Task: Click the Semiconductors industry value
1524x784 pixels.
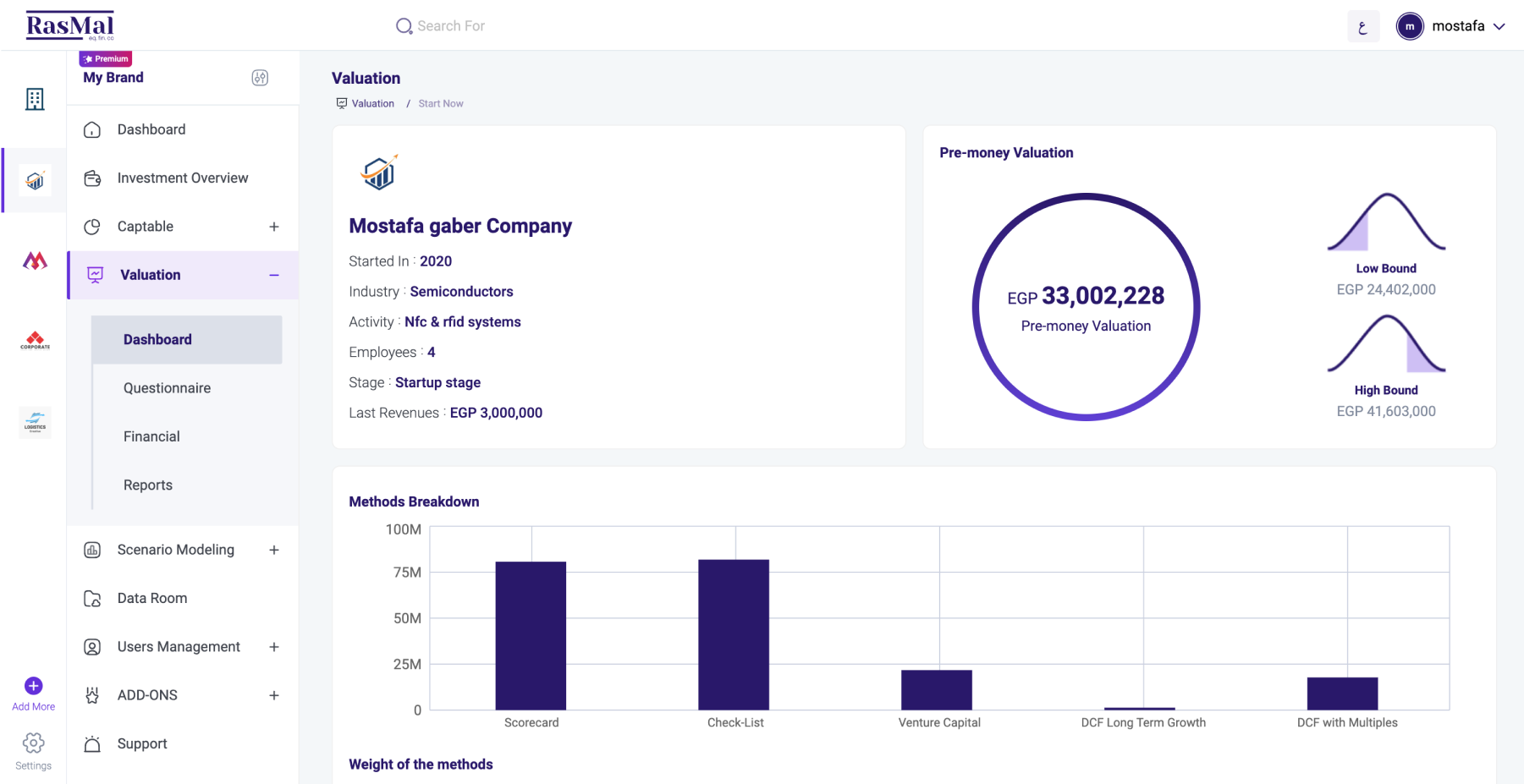Action: (x=461, y=292)
